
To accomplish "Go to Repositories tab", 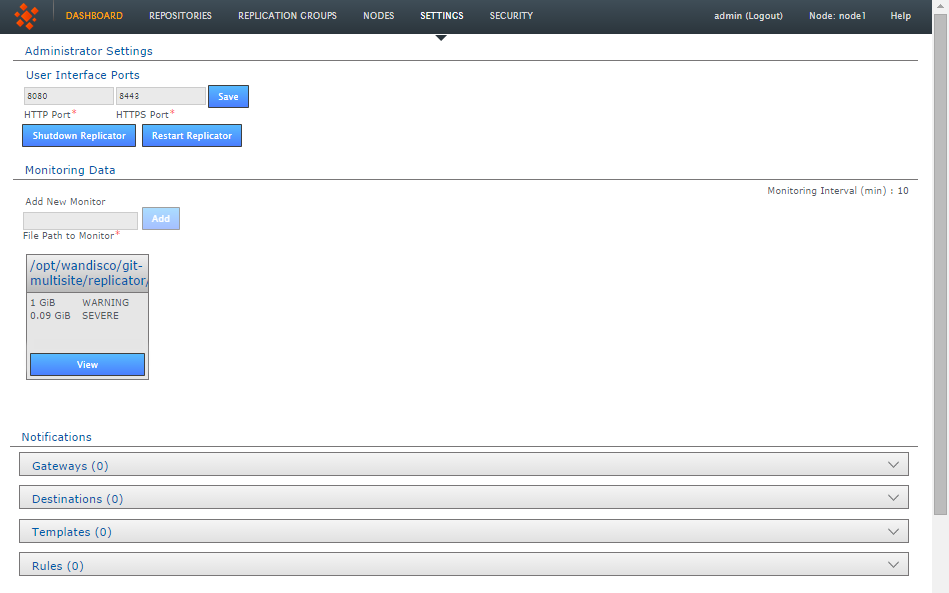I will [x=180, y=16].
